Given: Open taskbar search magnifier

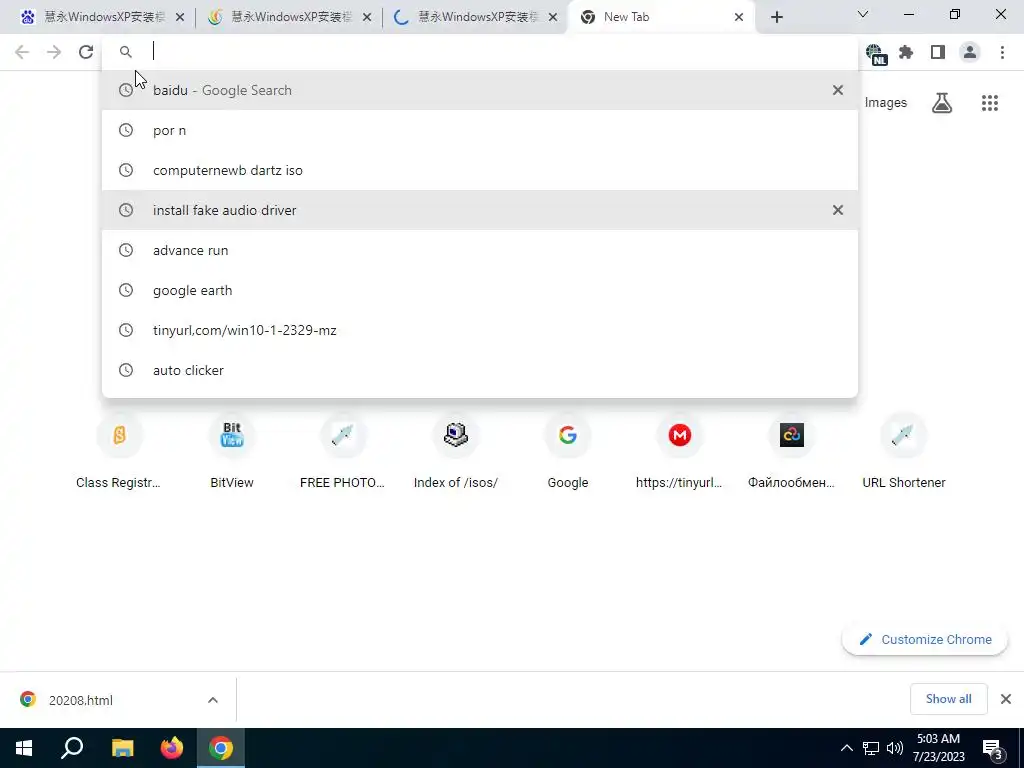Looking at the screenshot, I should 72,748.
